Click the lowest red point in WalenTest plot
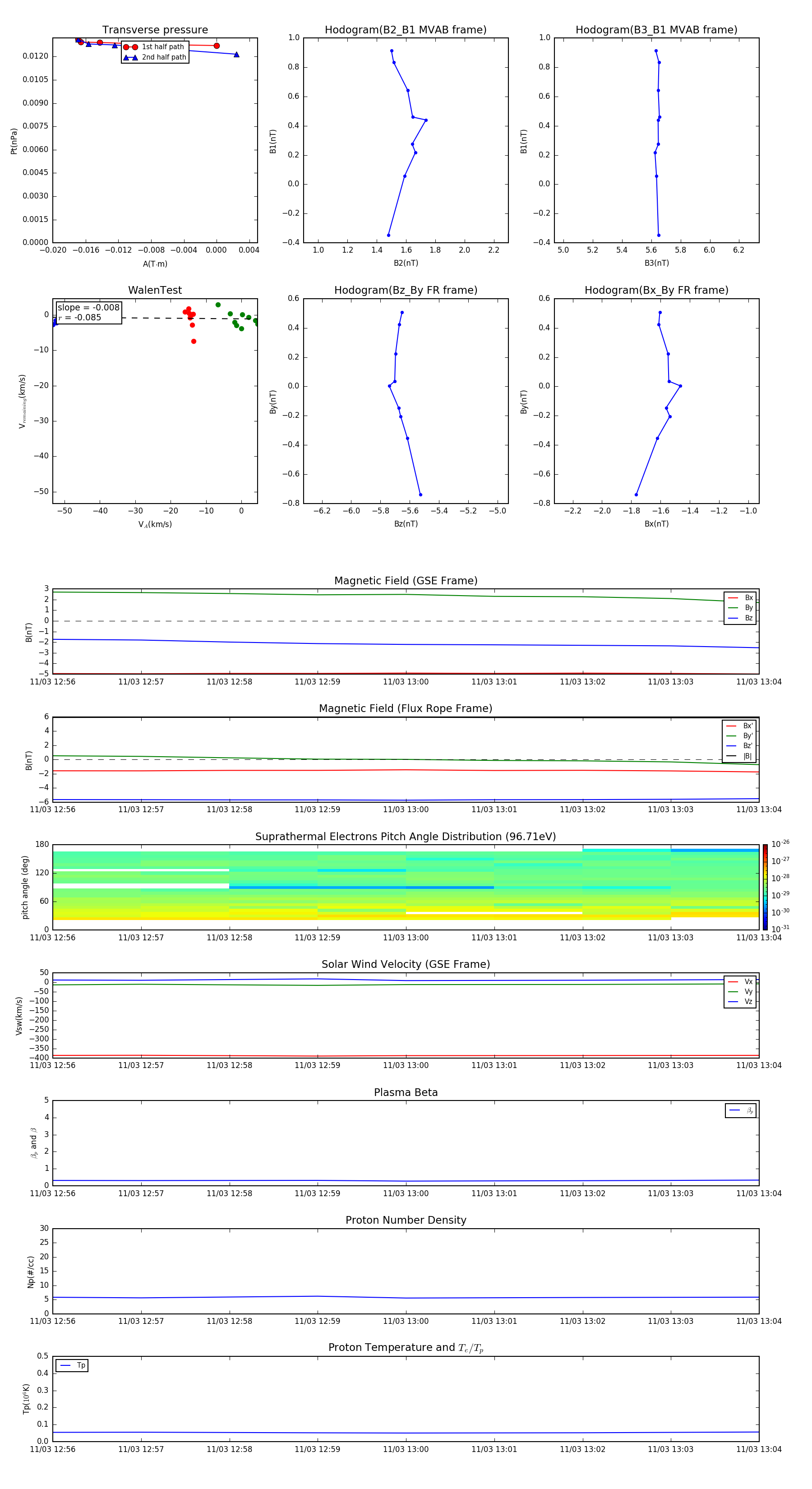The width and height of the screenshot is (812, 1489). pyautogui.click(x=194, y=341)
